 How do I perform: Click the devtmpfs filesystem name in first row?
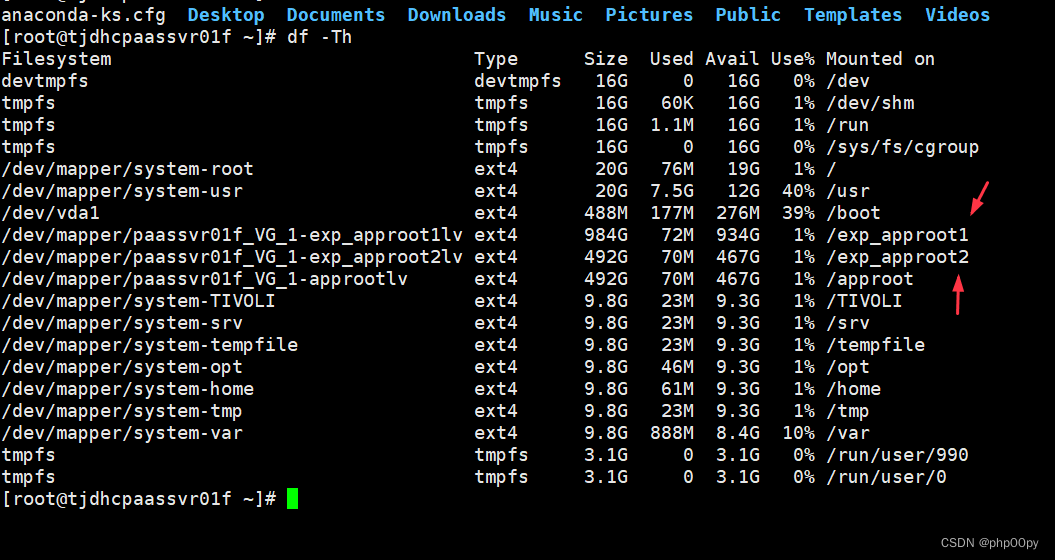45,81
